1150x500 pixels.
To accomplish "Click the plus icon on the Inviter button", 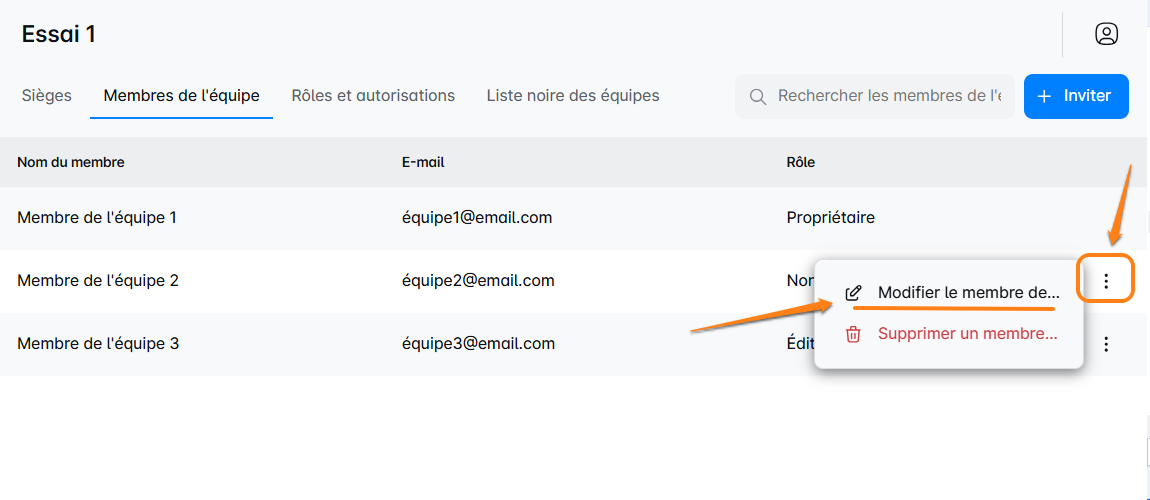I will [x=1044, y=96].
